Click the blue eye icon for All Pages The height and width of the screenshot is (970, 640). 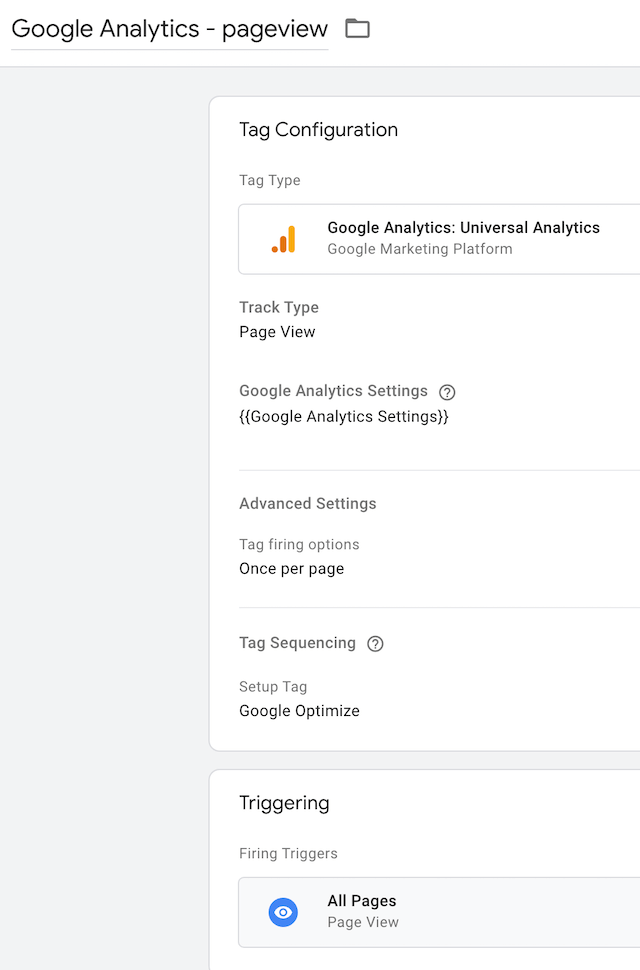pyautogui.click(x=284, y=912)
